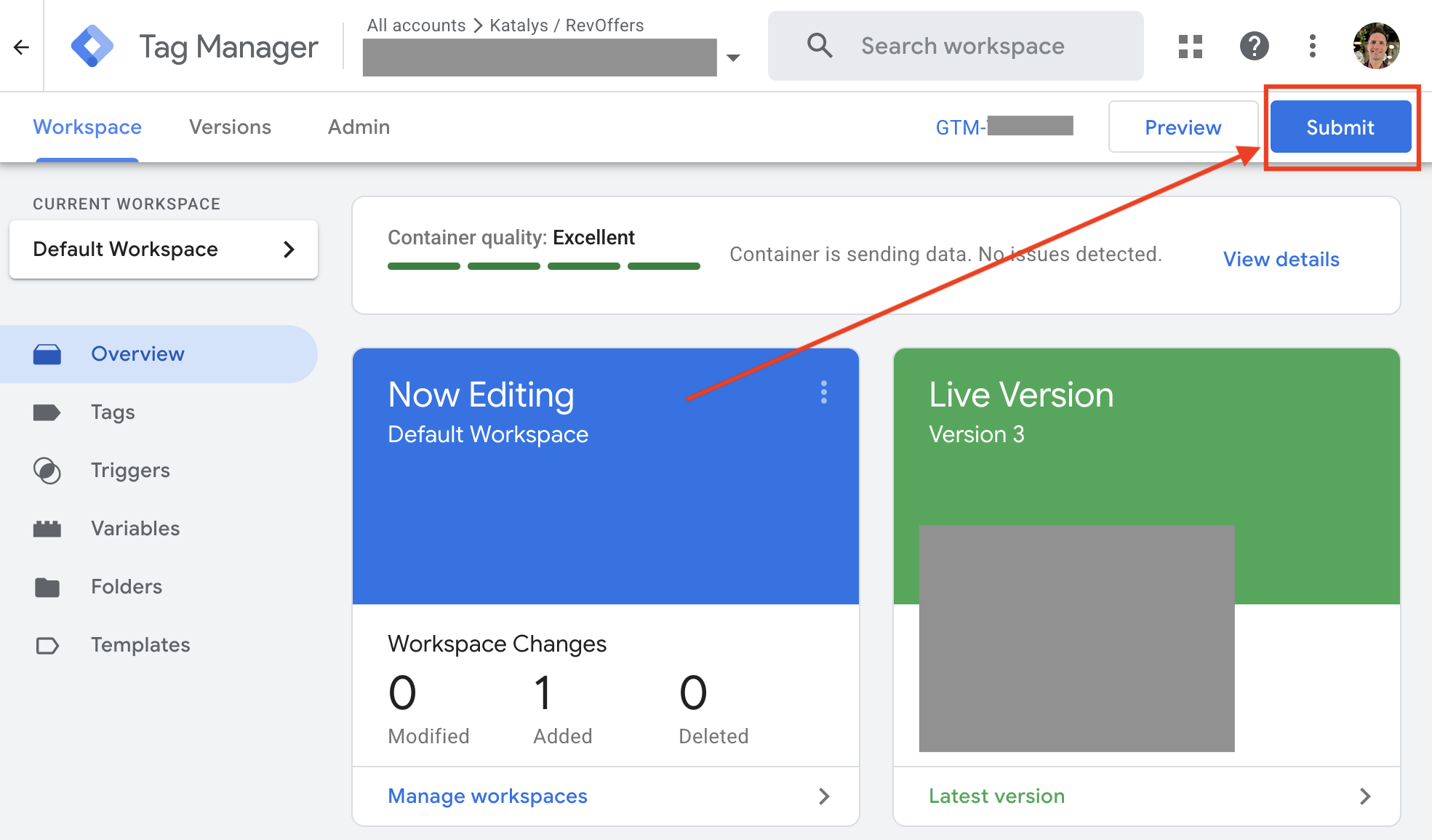Screen dimensions: 1432x840
Task: Click the back arrow icon
Action: [21, 47]
